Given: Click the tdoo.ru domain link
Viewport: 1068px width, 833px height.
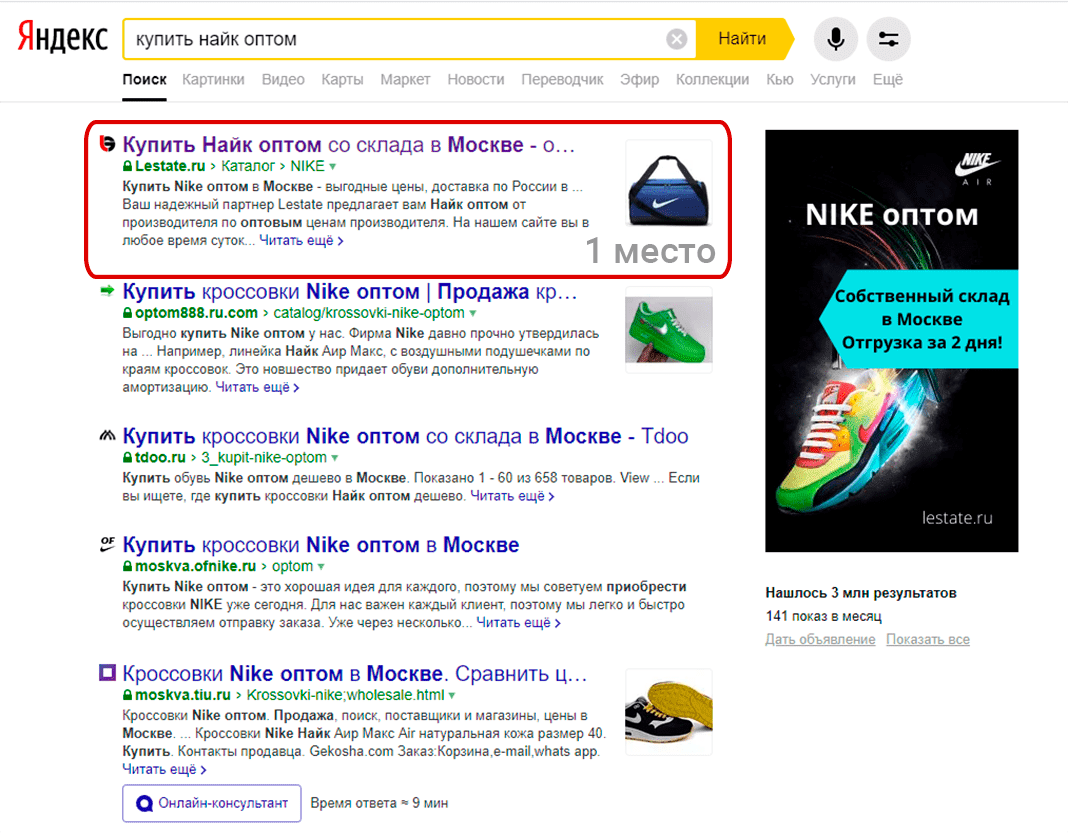Looking at the screenshot, I should click(160, 457).
